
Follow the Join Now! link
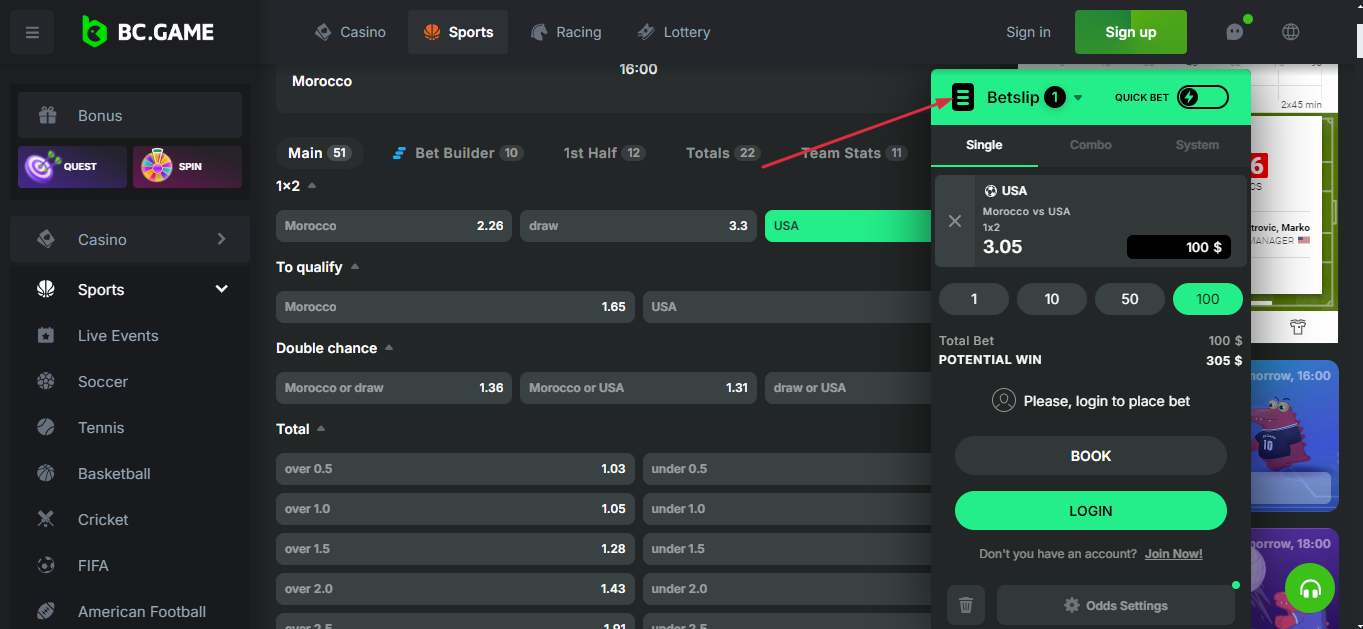[x=1173, y=554]
